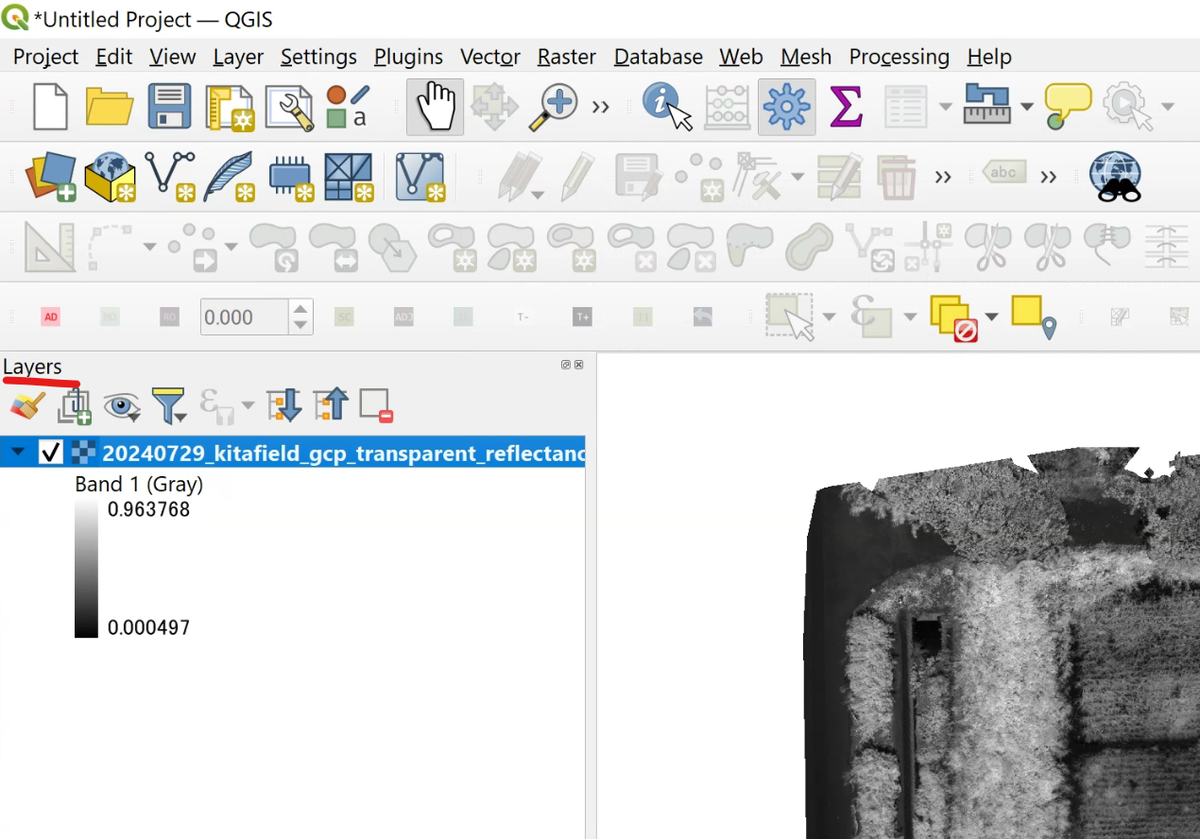Toggle the filter legend funnel icon
The image size is (1200, 839).
pos(169,405)
